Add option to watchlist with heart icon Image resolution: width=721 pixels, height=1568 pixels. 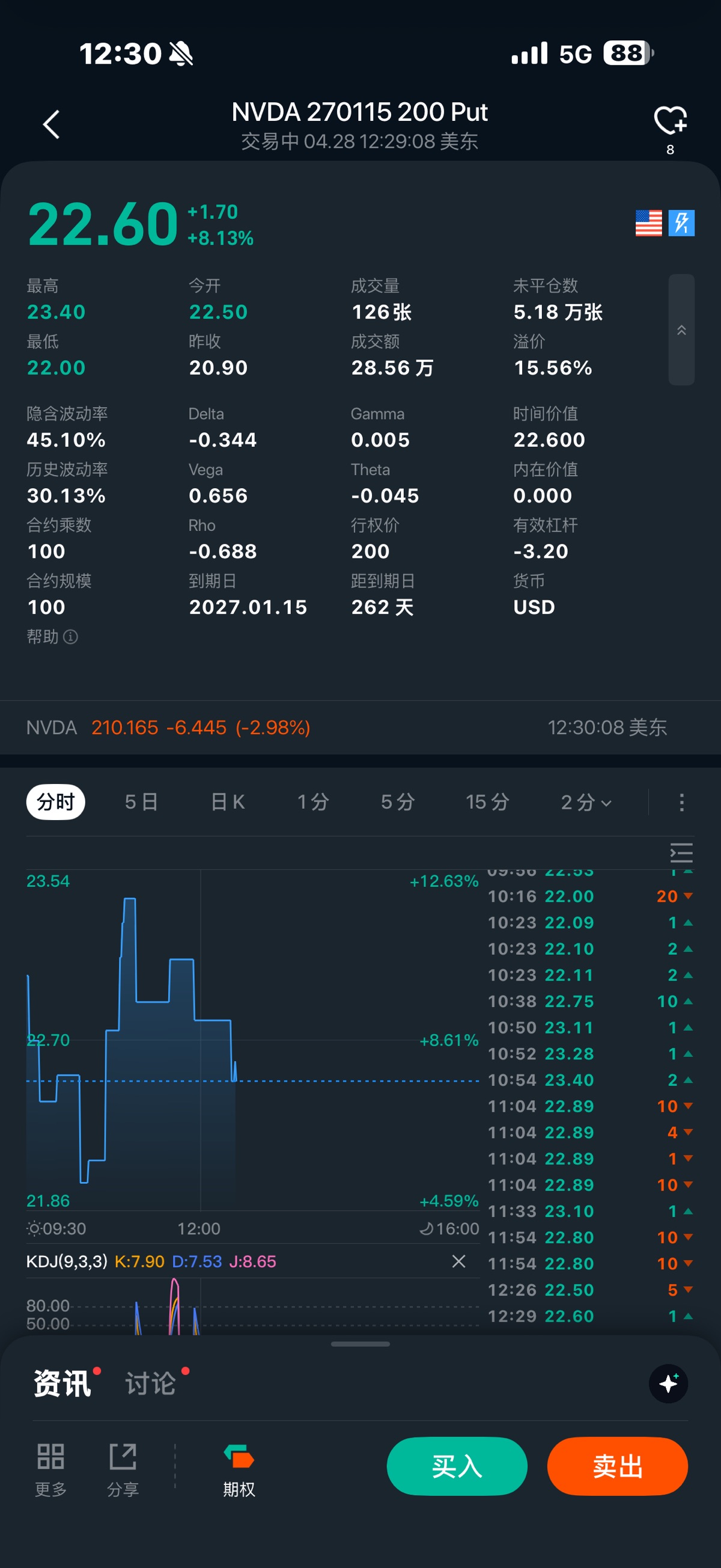pyautogui.click(x=669, y=120)
